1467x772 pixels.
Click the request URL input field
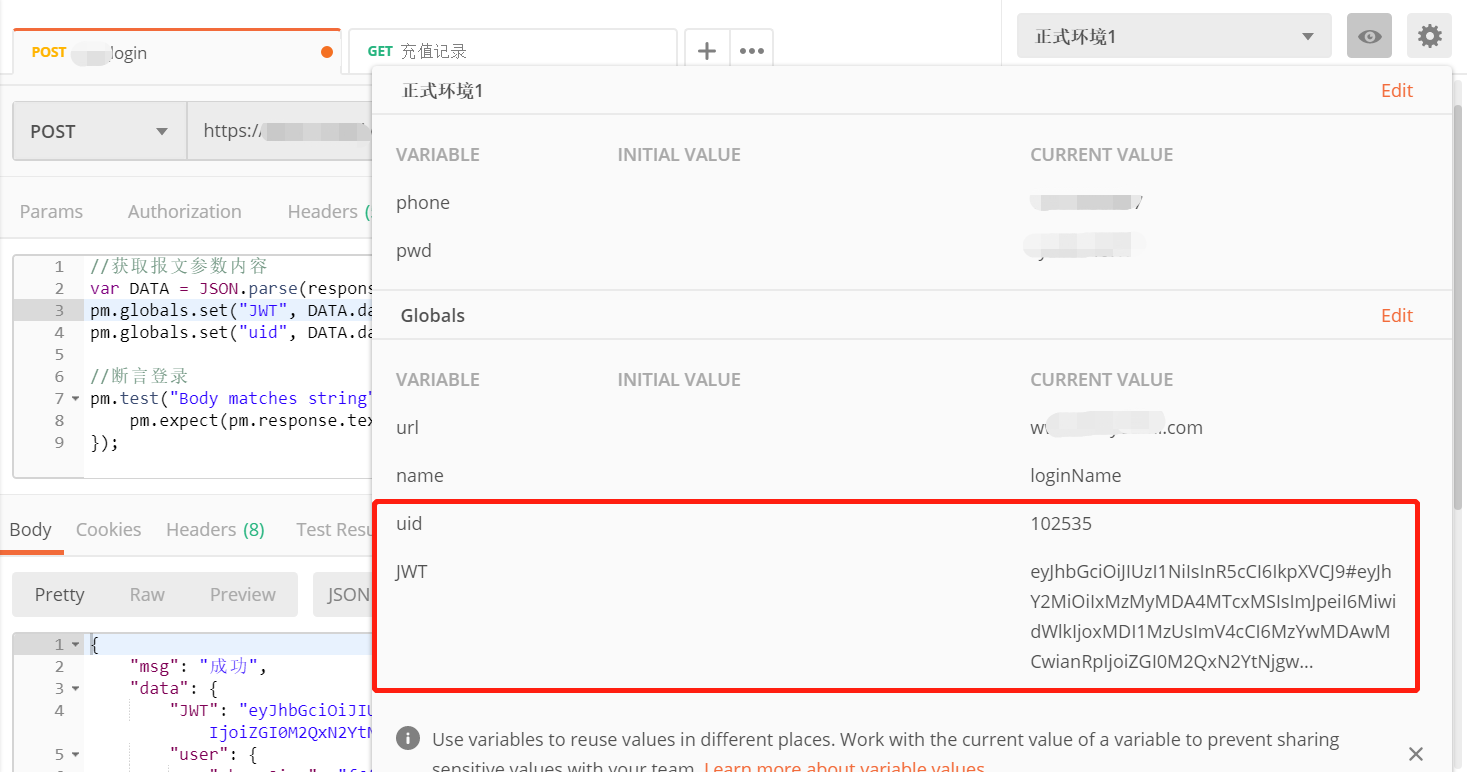click(x=280, y=131)
